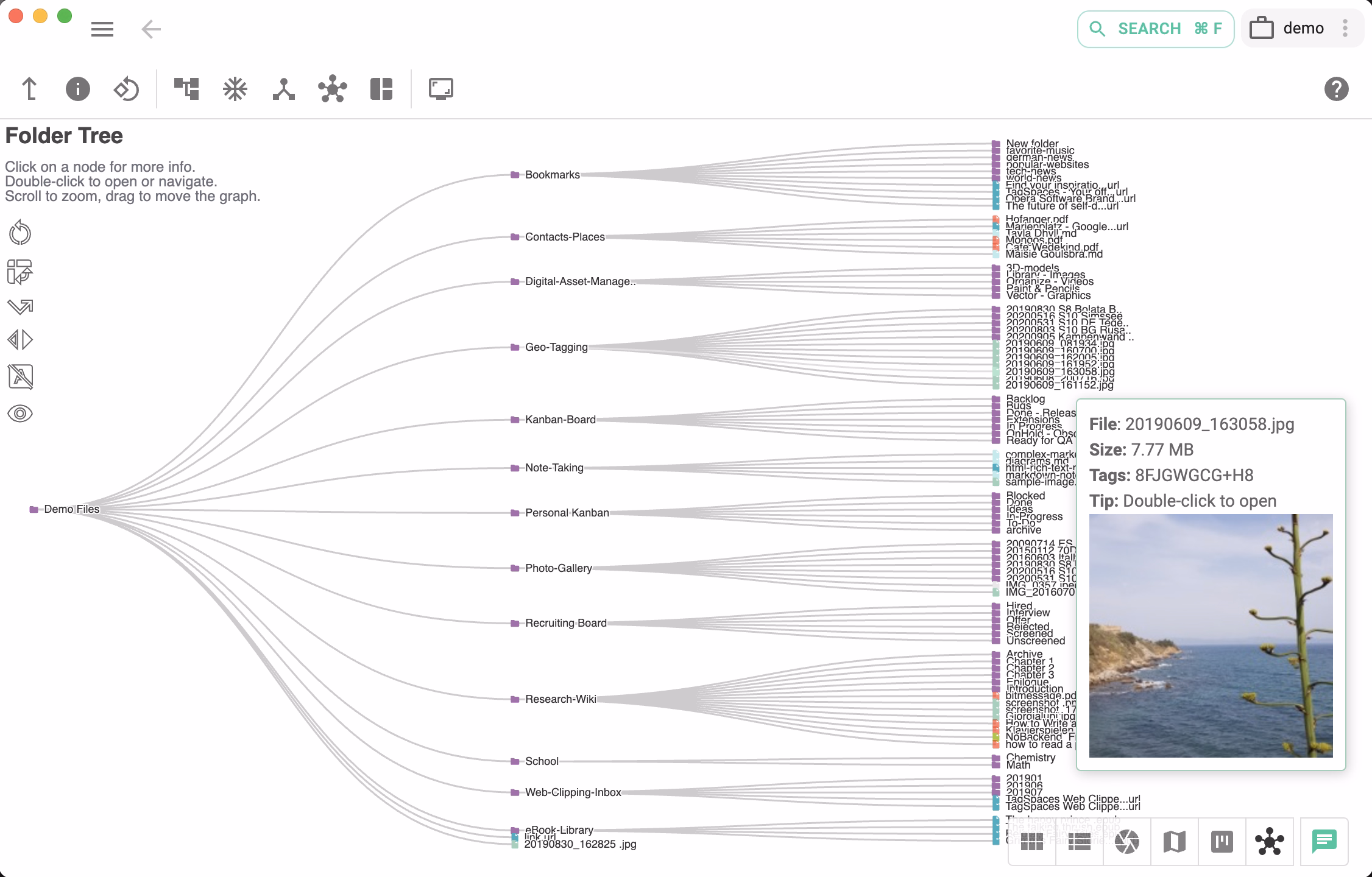Switch to the tree layout
Screen dimensions: 1372x877
186,88
